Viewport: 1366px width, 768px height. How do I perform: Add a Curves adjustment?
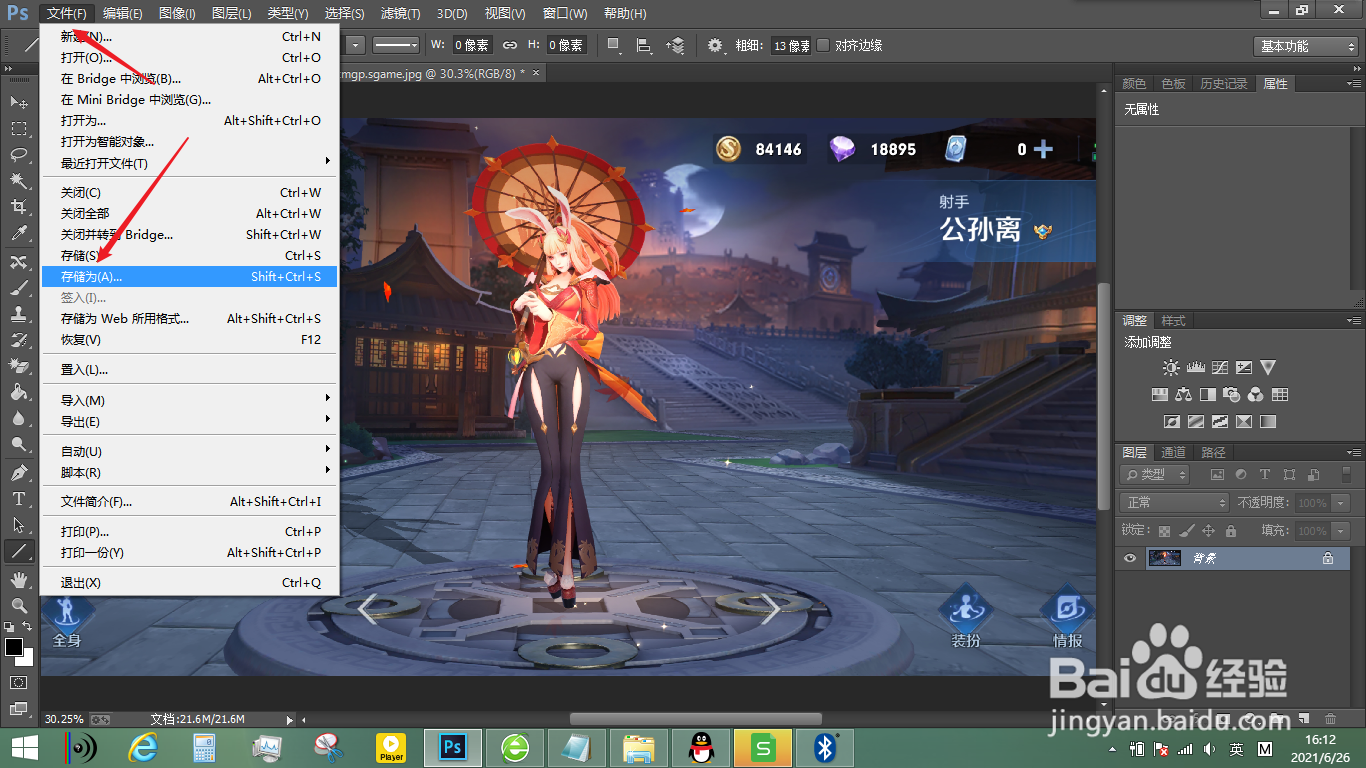click(1219, 368)
